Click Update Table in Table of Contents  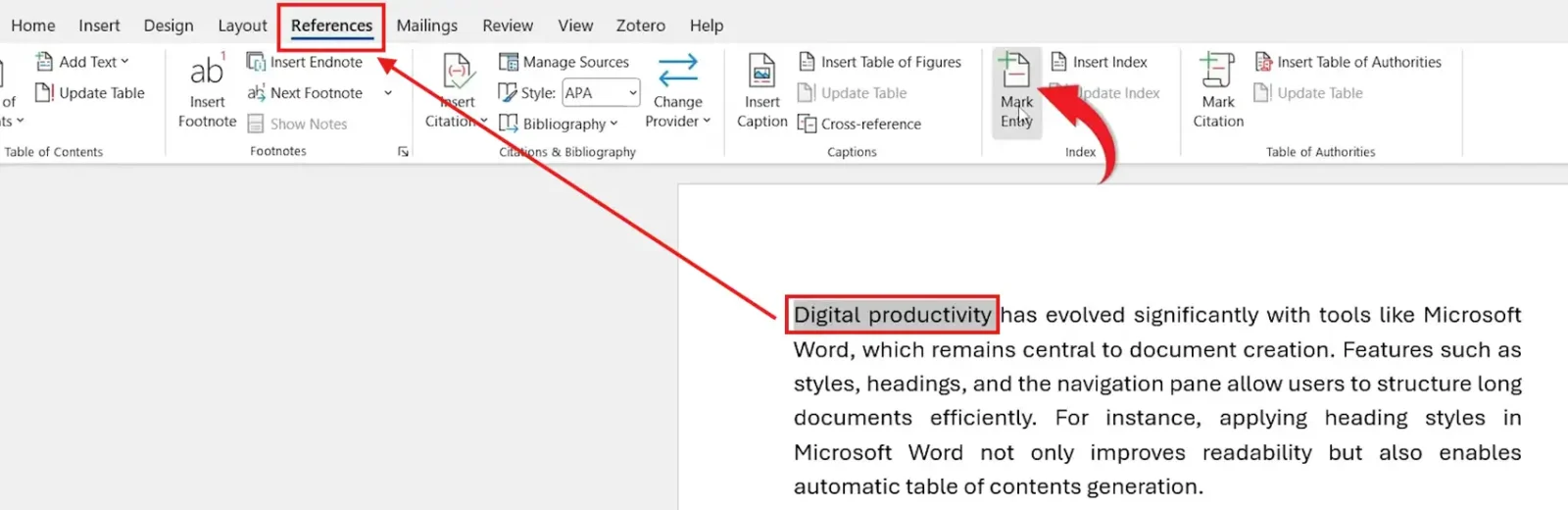point(90,93)
